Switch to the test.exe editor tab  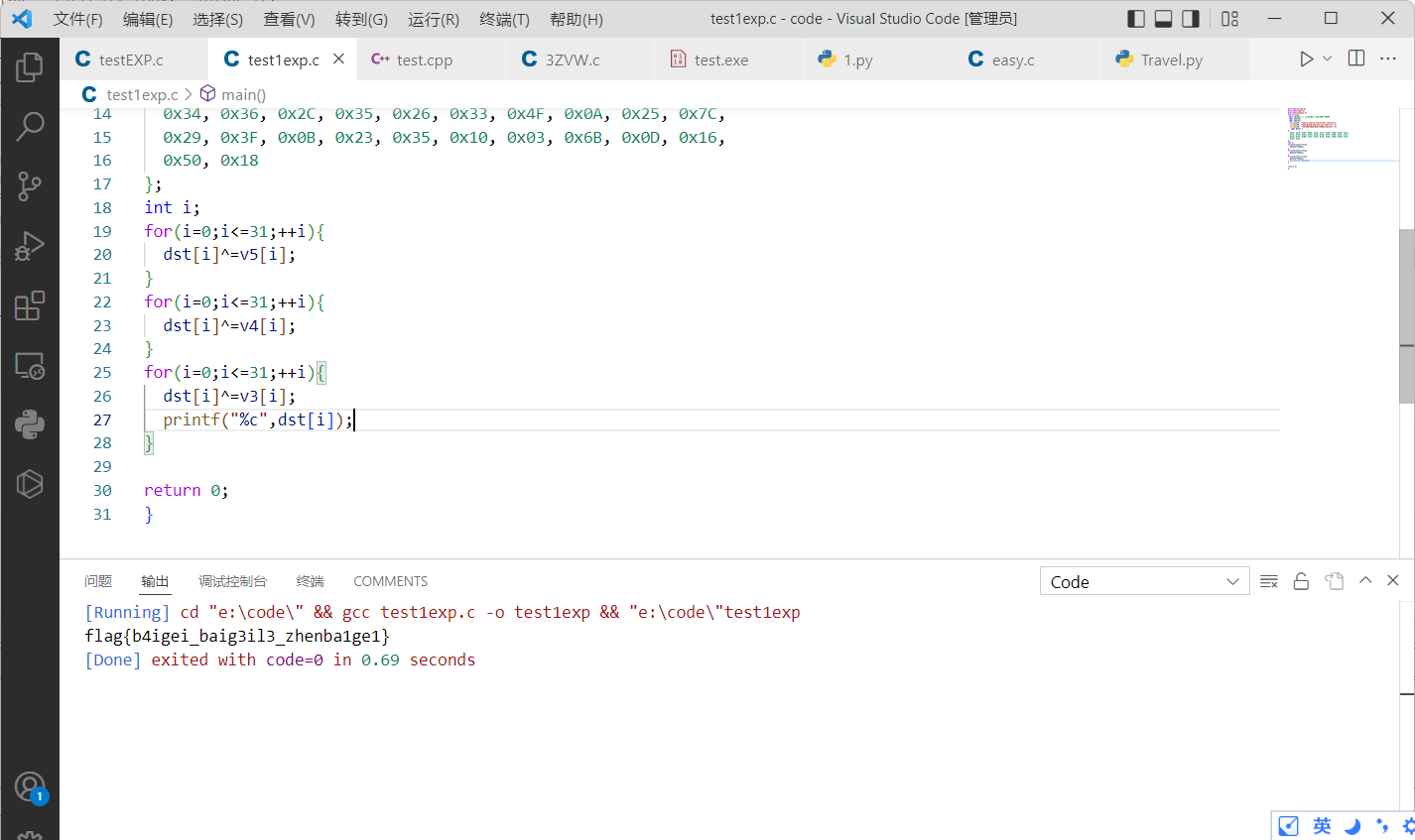tap(728, 60)
